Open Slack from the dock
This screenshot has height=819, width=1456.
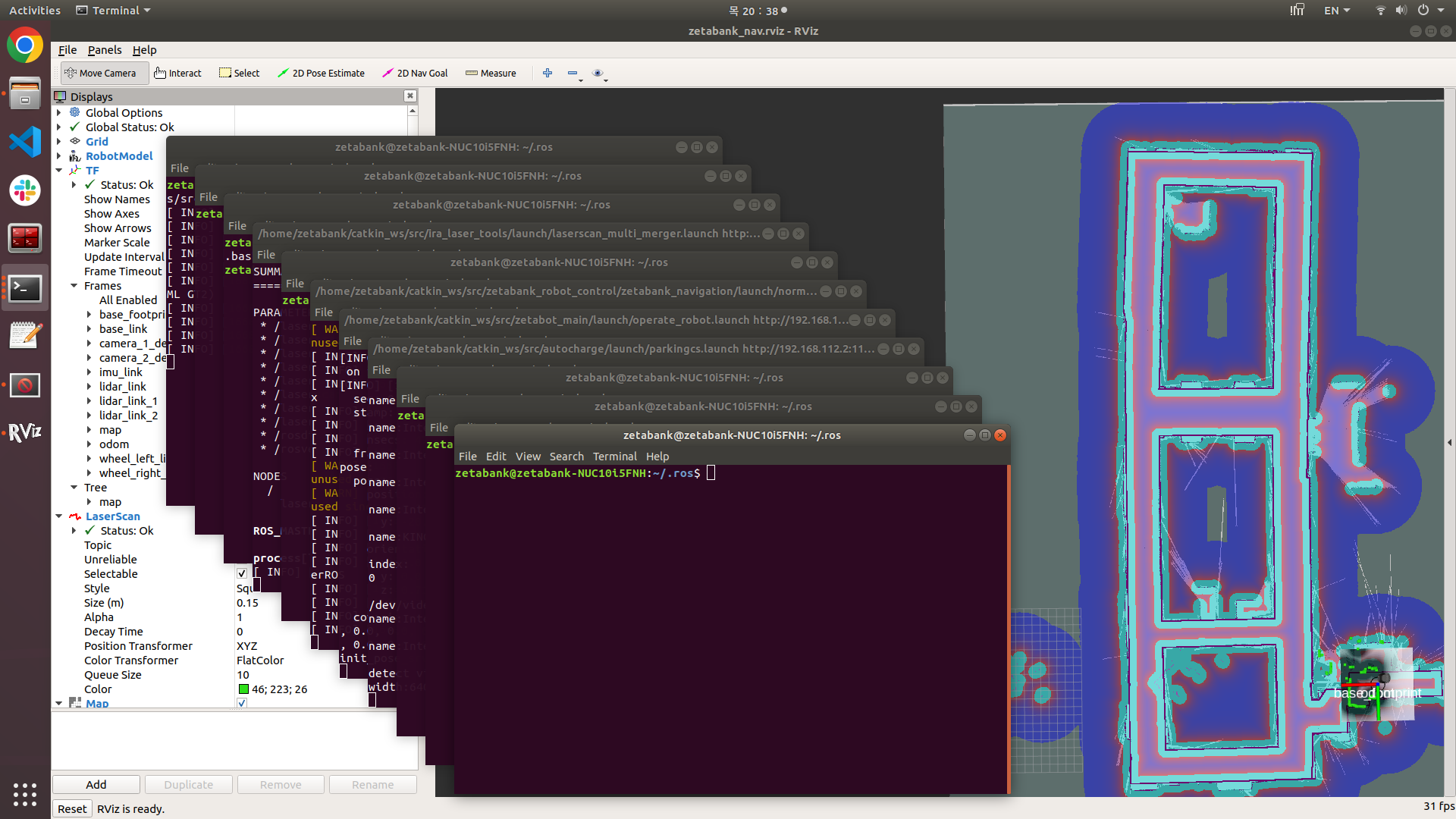pyautogui.click(x=25, y=190)
